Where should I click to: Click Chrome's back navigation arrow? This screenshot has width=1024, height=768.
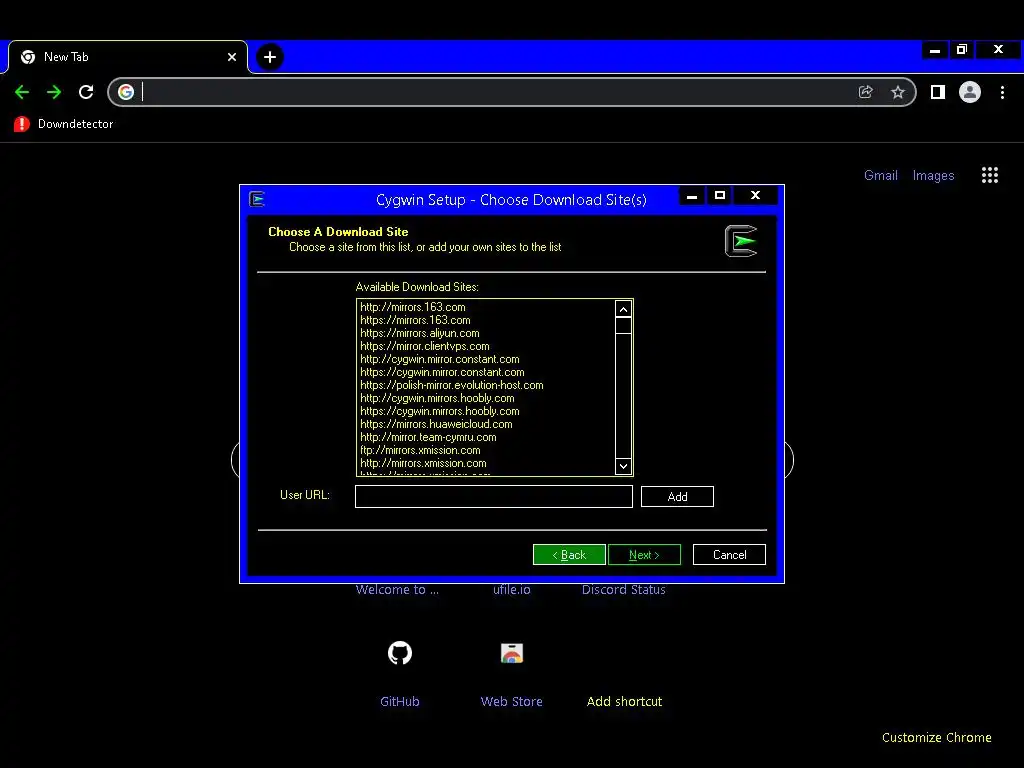click(22, 92)
